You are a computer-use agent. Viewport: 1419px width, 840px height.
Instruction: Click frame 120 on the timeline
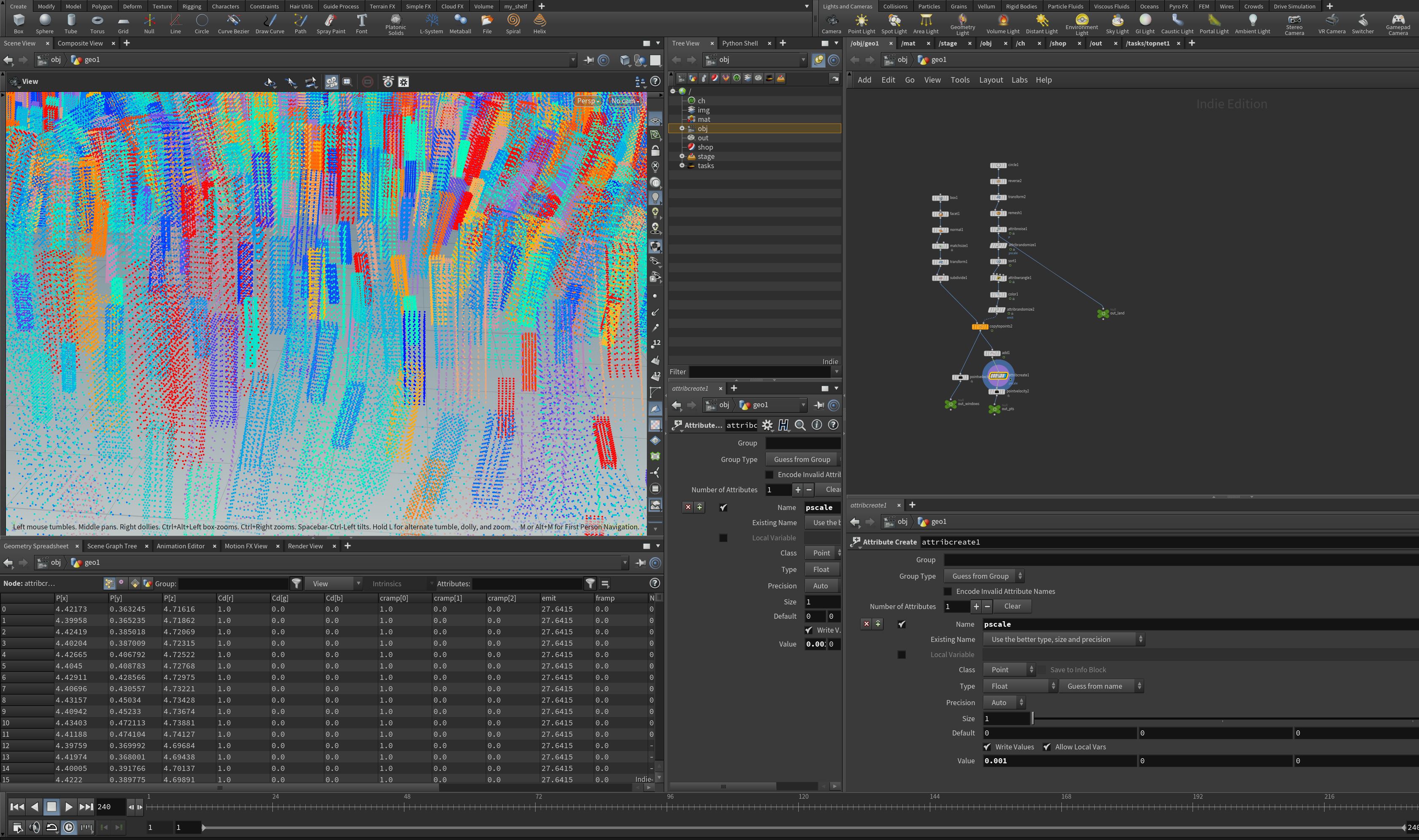(803, 807)
